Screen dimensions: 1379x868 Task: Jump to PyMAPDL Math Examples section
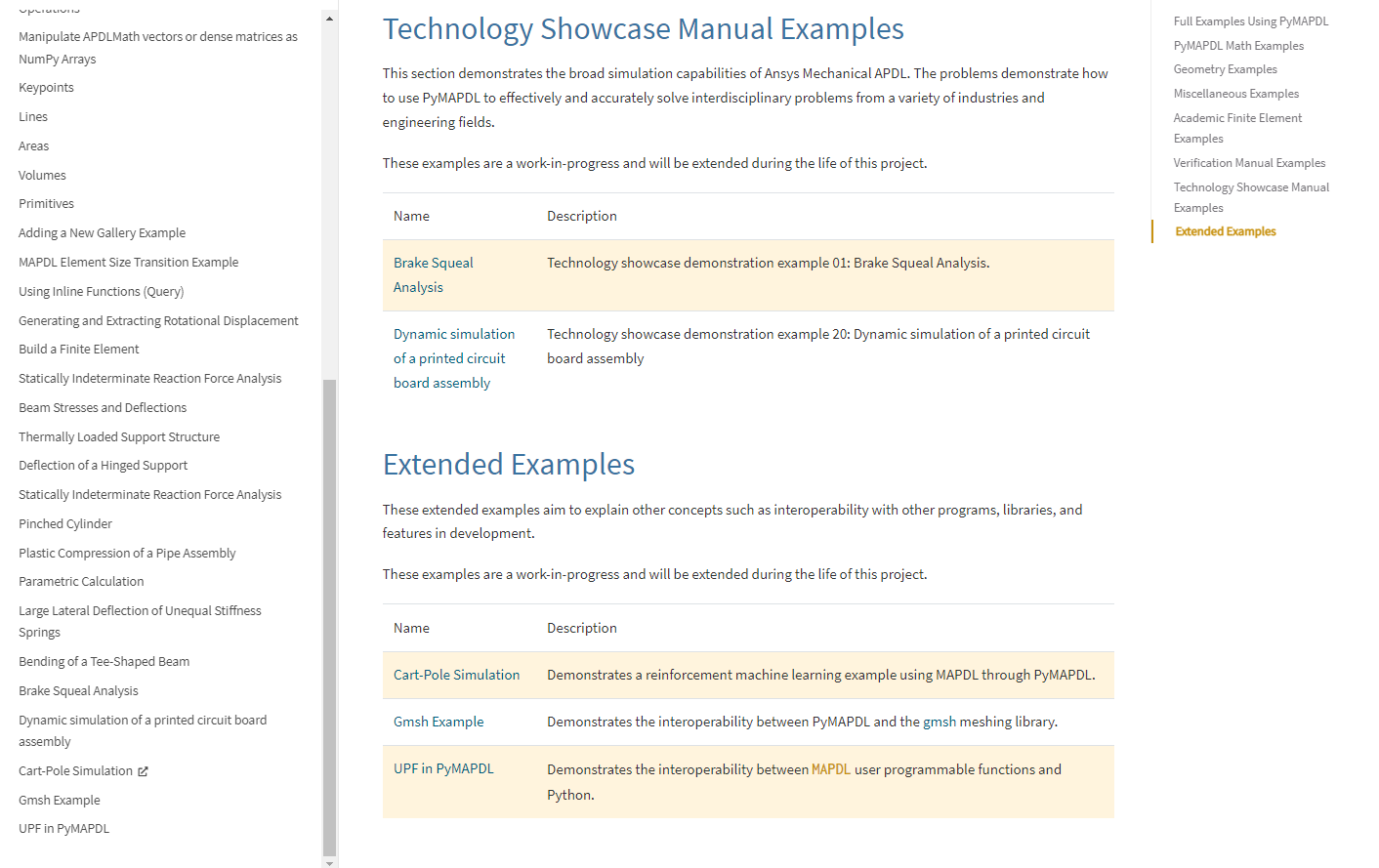(x=1238, y=46)
